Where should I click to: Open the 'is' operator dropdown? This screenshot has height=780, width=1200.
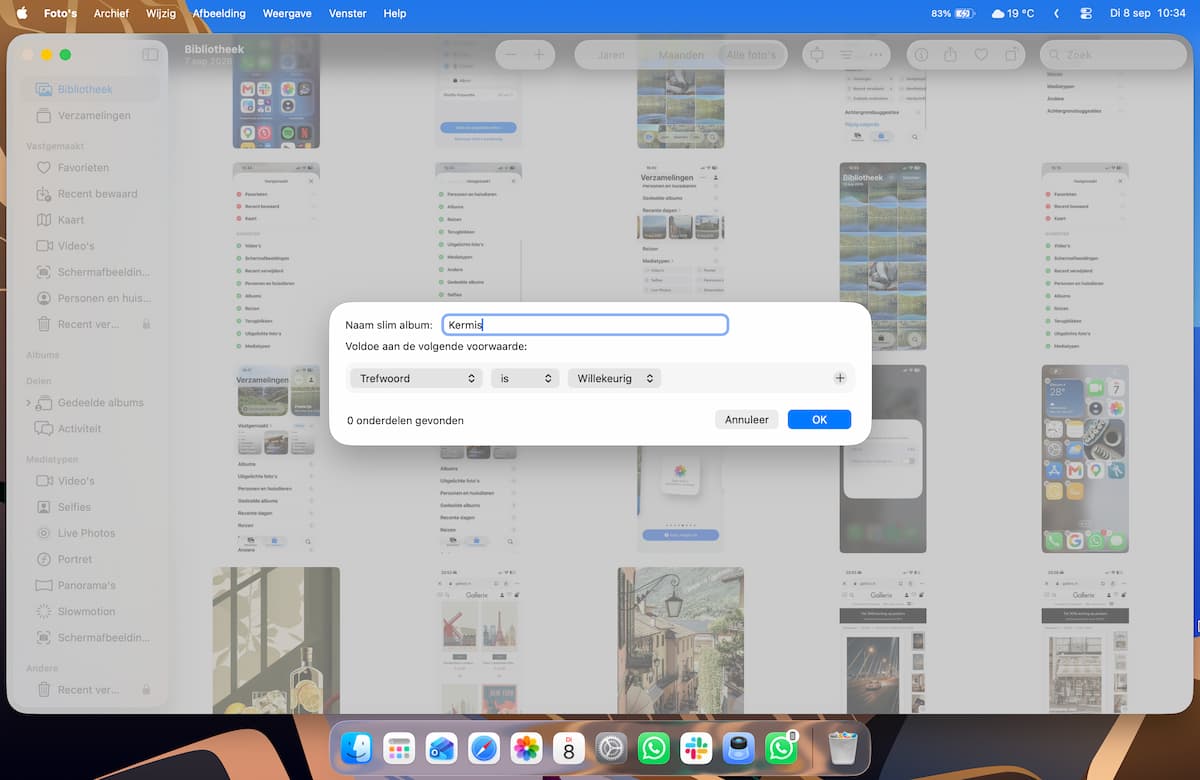[524, 378]
